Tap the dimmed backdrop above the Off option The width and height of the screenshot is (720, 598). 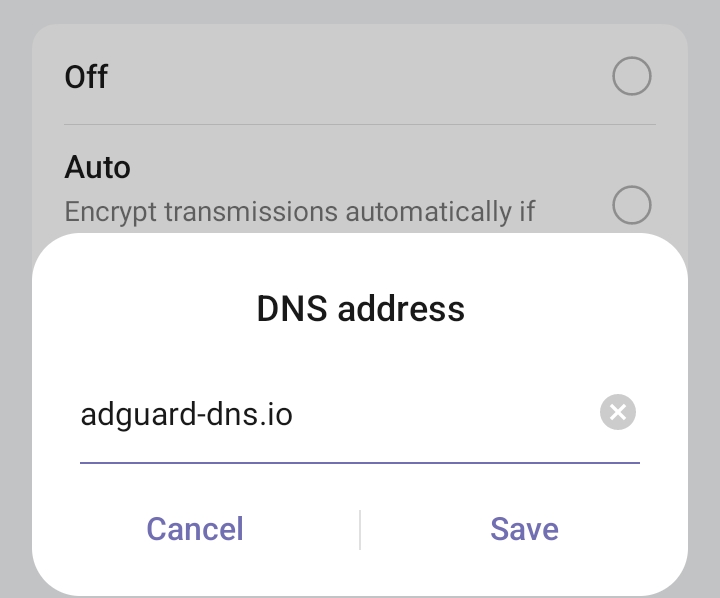(x=360, y=10)
